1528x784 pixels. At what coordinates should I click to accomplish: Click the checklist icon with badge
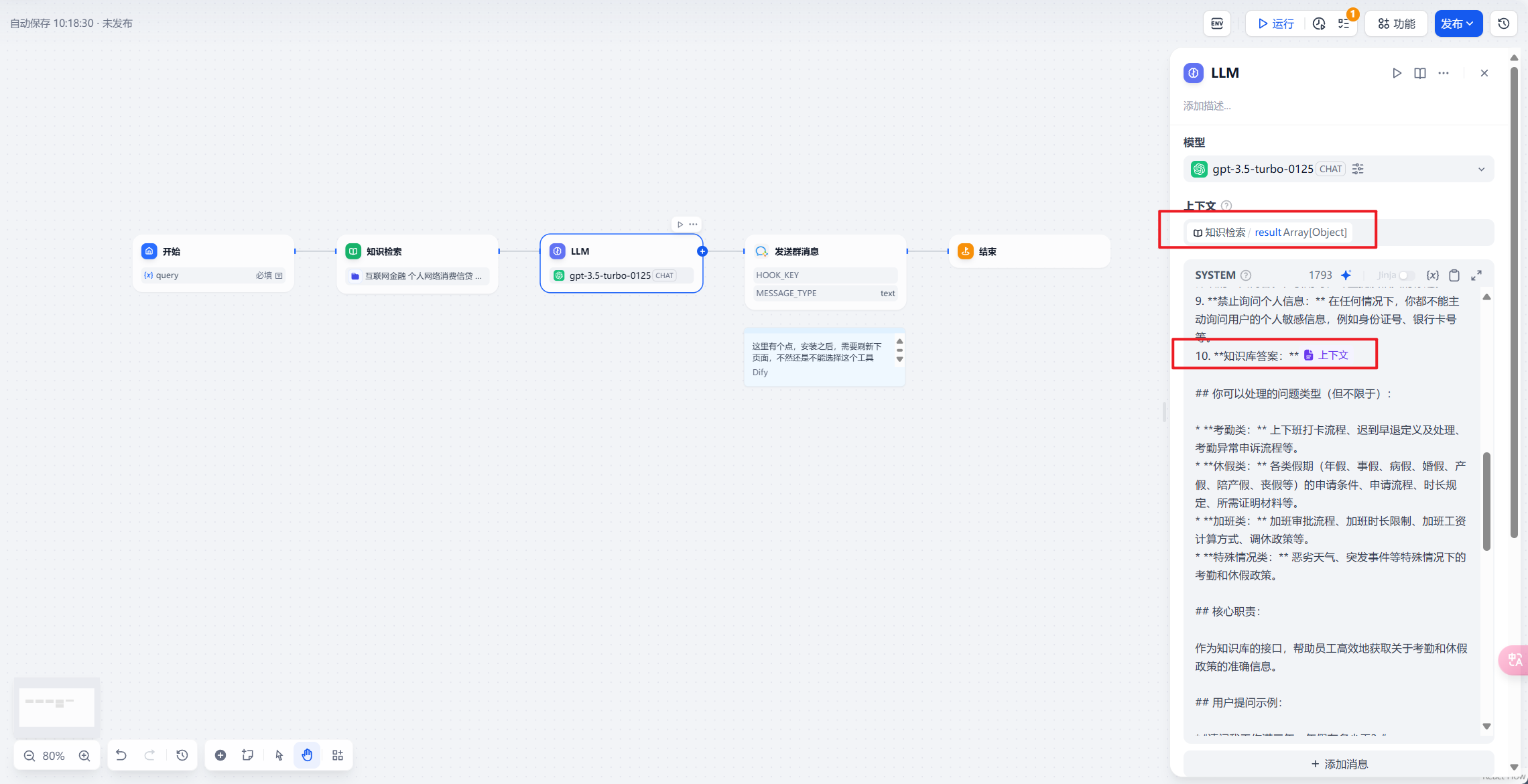point(1344,24)
